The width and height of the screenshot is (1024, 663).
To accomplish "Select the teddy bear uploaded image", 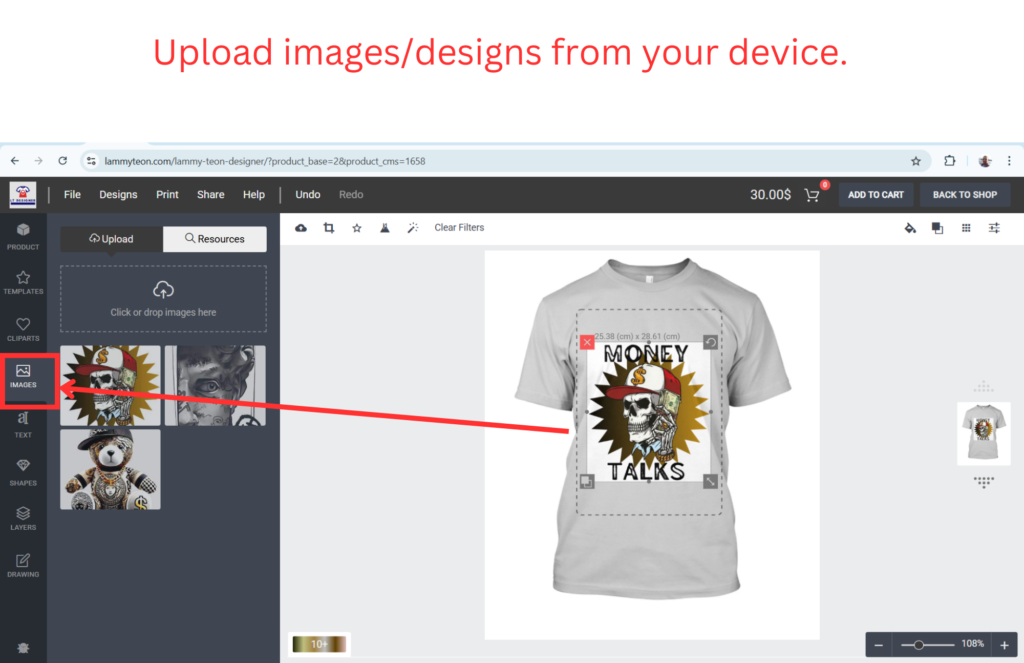I will tap(110, 469).
